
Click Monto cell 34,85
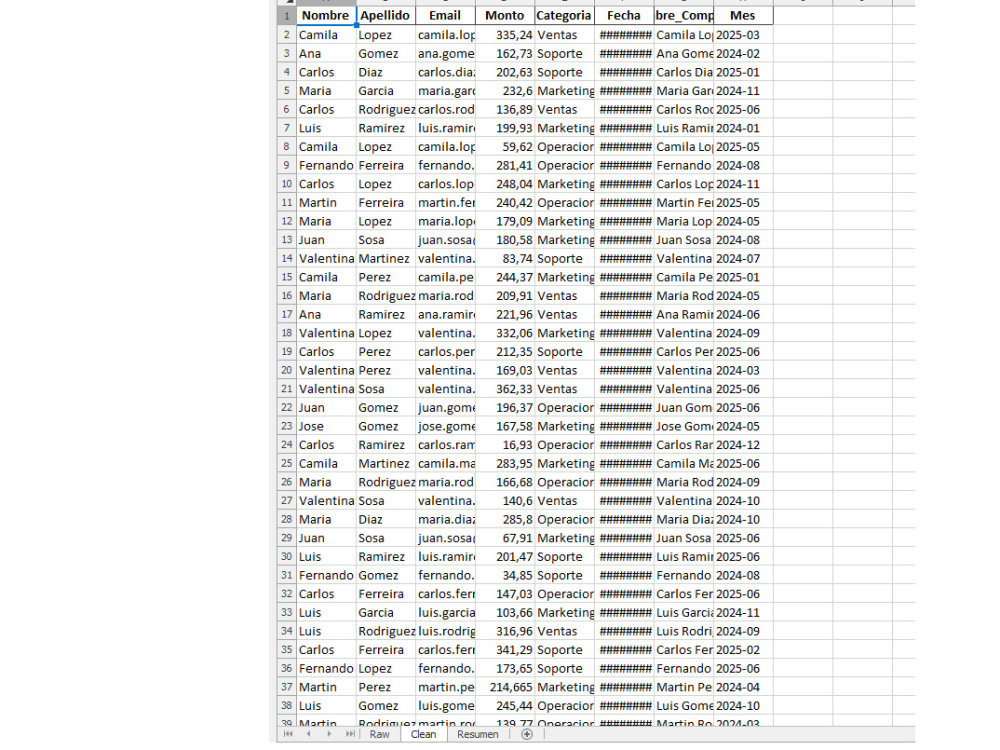coord(504,575)
